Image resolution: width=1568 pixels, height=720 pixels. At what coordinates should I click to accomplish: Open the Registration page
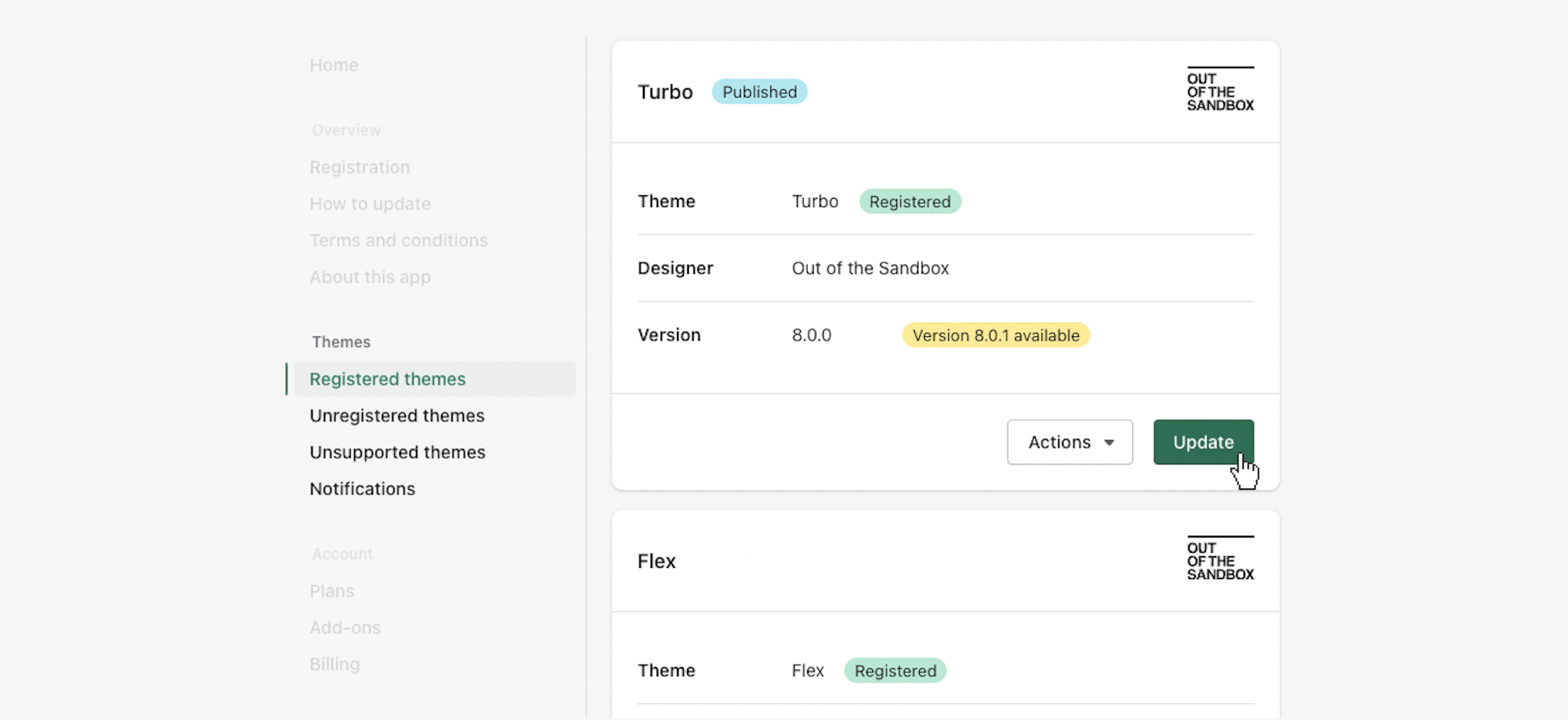359,167
